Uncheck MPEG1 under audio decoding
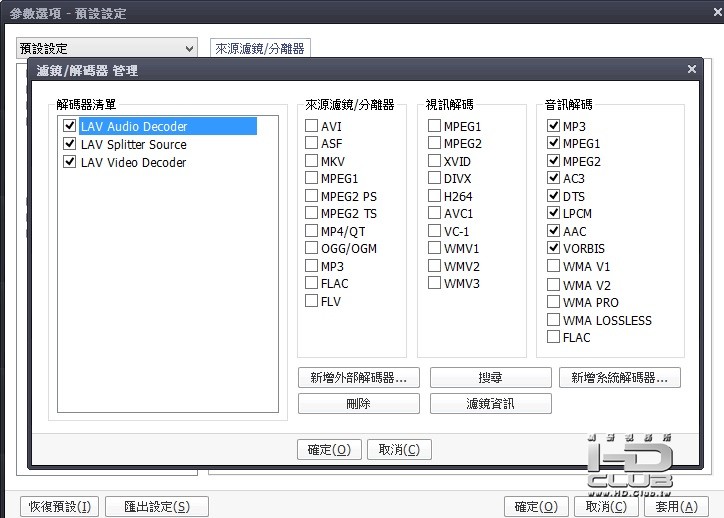The height and width of the screenshot is (518, 724). point(553,143)
